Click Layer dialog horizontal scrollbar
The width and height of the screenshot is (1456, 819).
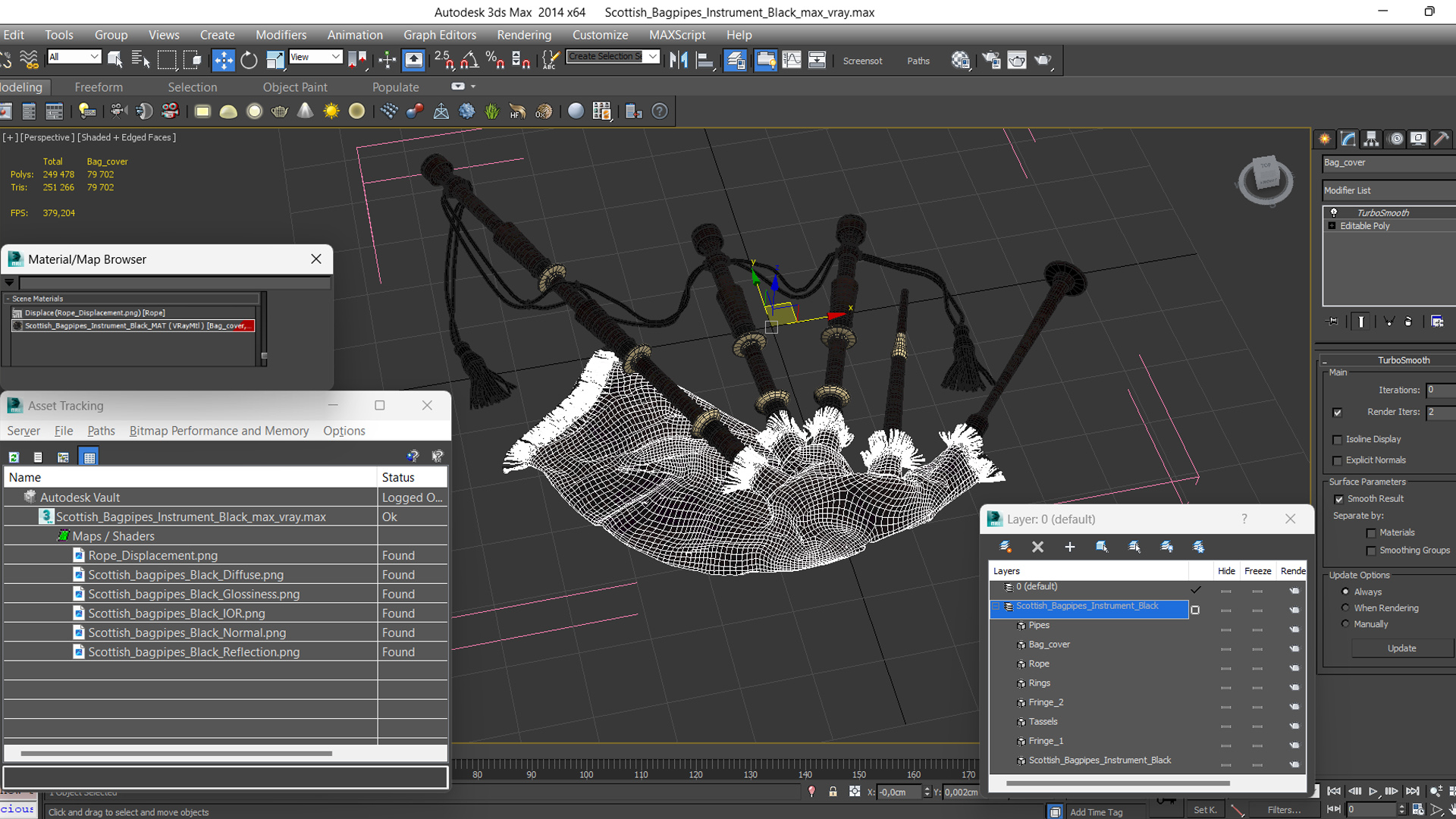click(x=1118, y=783)
